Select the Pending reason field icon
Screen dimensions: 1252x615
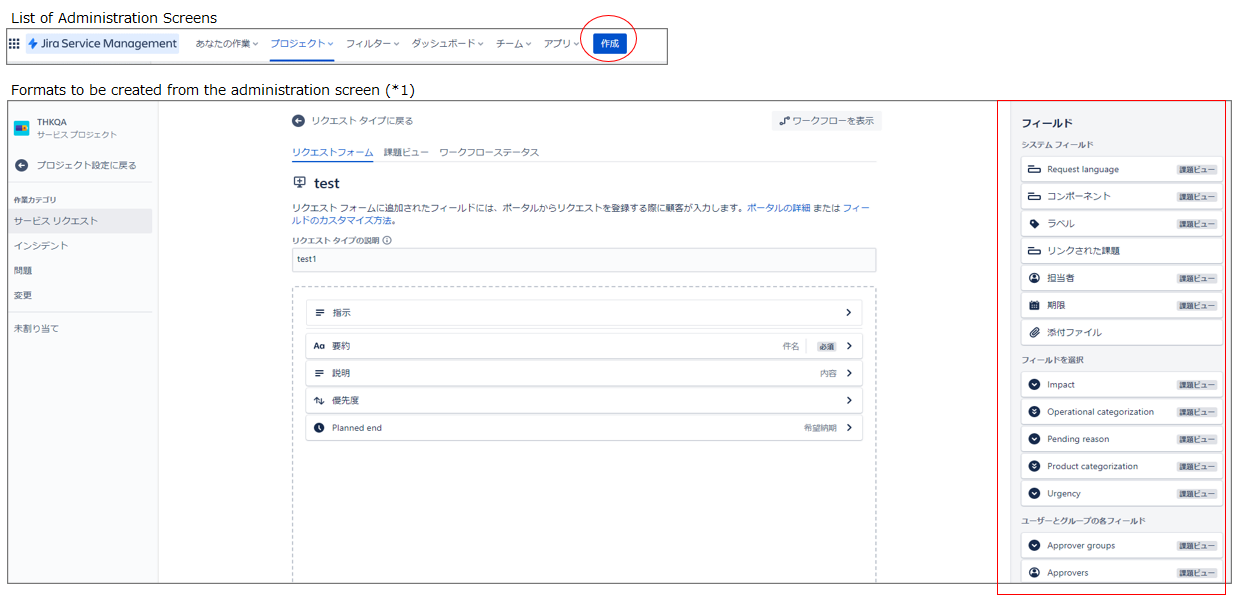tap(1034, 439)
